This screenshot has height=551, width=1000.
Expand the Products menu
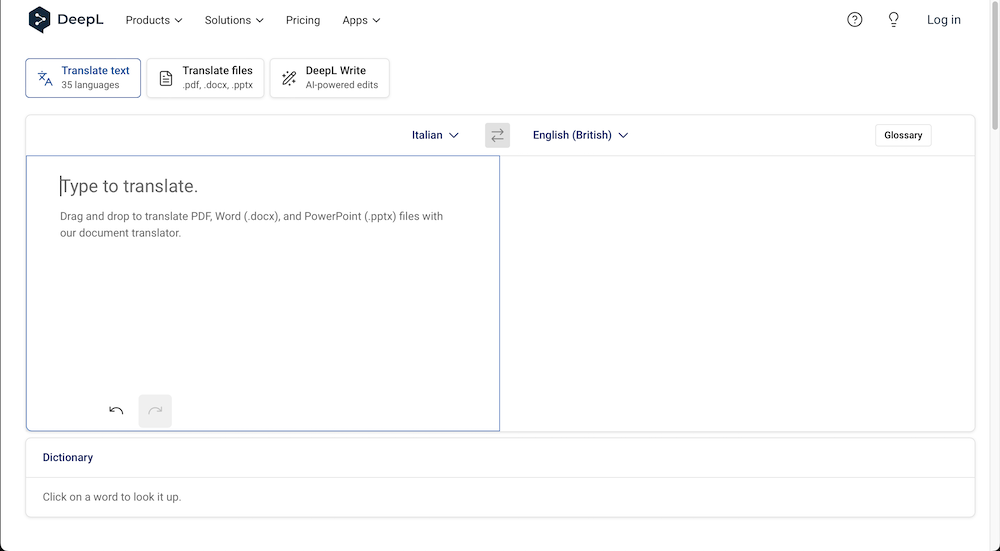[154, 20]
